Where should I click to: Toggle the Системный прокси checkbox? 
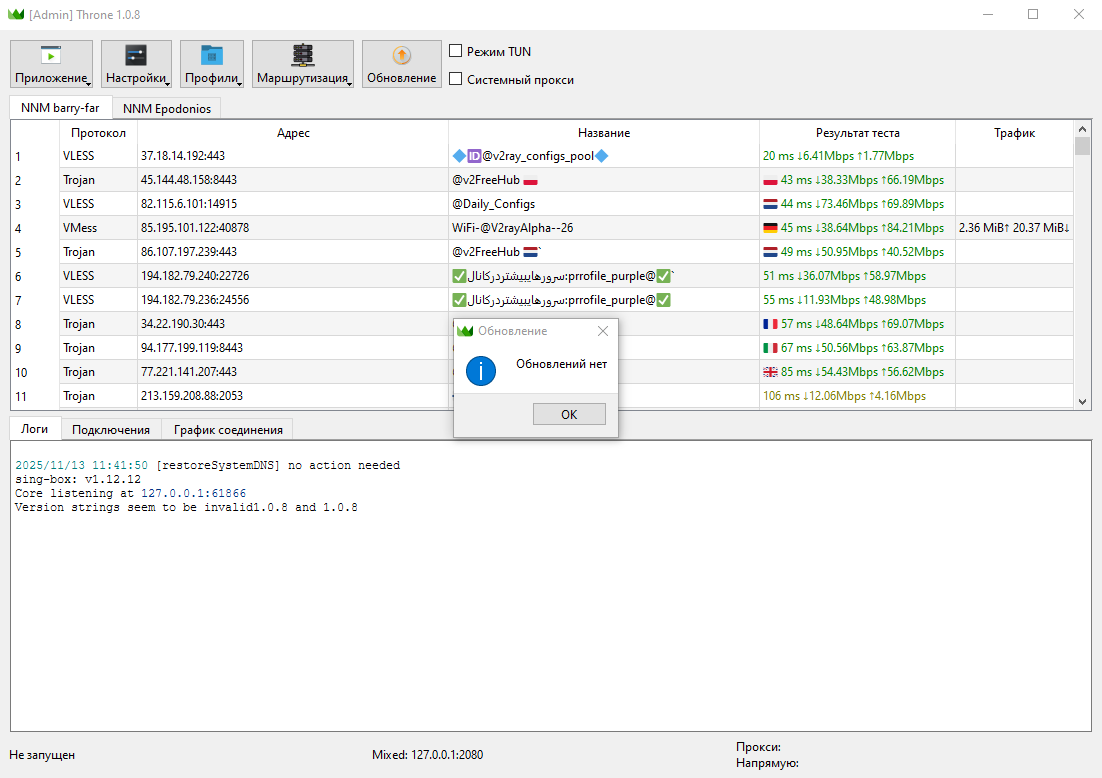[456, 79]
